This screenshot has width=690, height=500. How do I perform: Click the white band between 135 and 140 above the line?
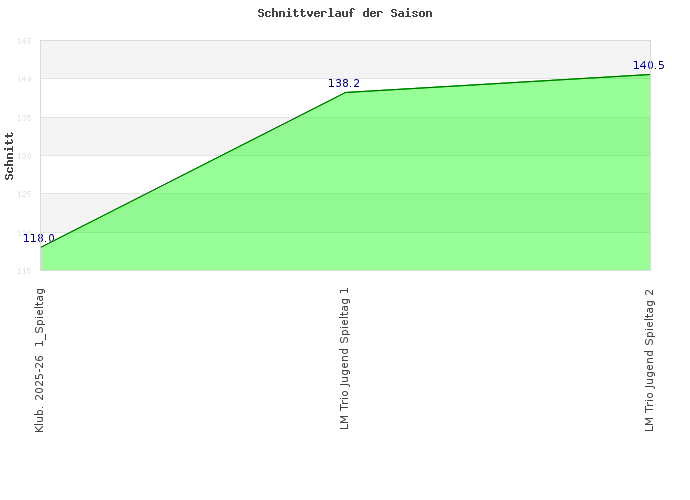pyautogui.click(x=150, y=98)
